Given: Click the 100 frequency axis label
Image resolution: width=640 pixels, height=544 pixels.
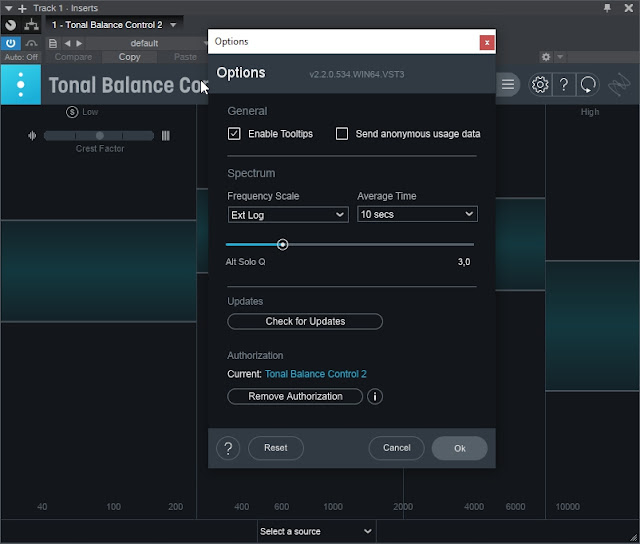Looking at the screenshot, I should [113, 507].
